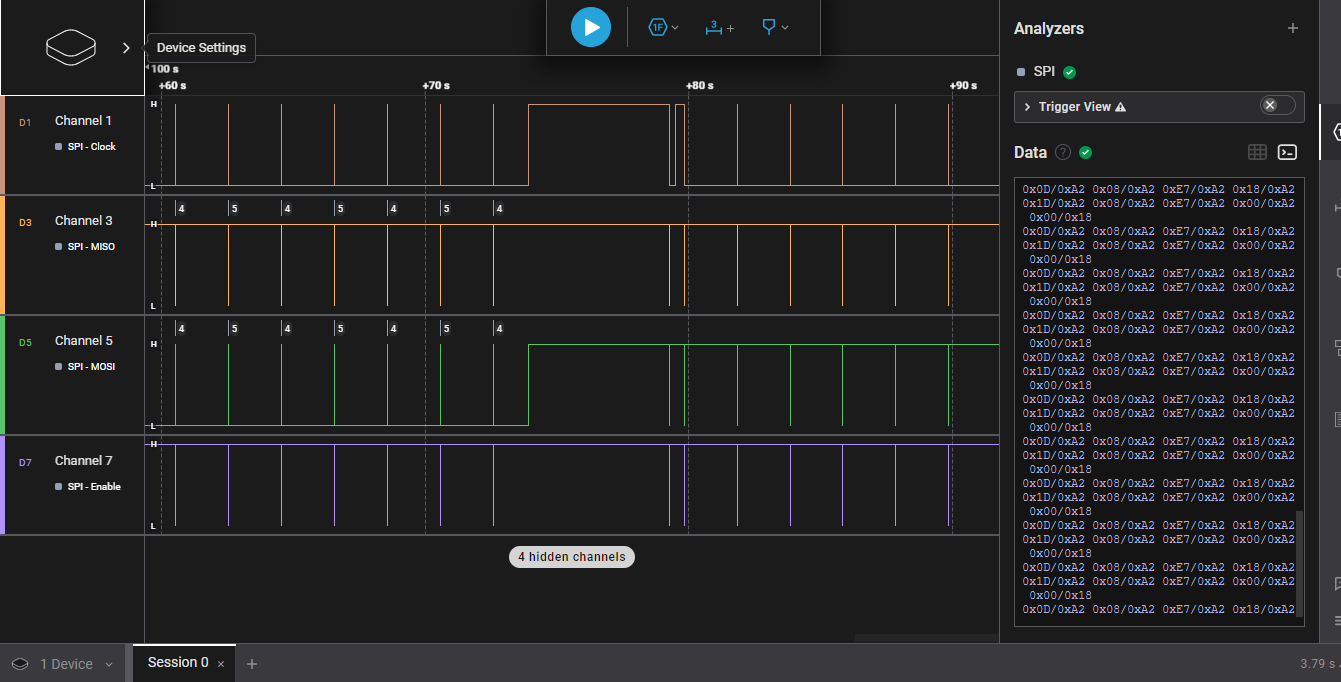The image size is (1341, 682).
Task: Switch Data panel to table view
Action: (1257, 152)
